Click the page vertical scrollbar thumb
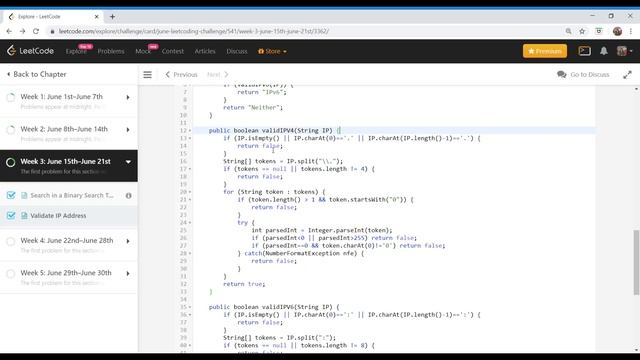The image size is (640, 360). (x=636, y=262)
